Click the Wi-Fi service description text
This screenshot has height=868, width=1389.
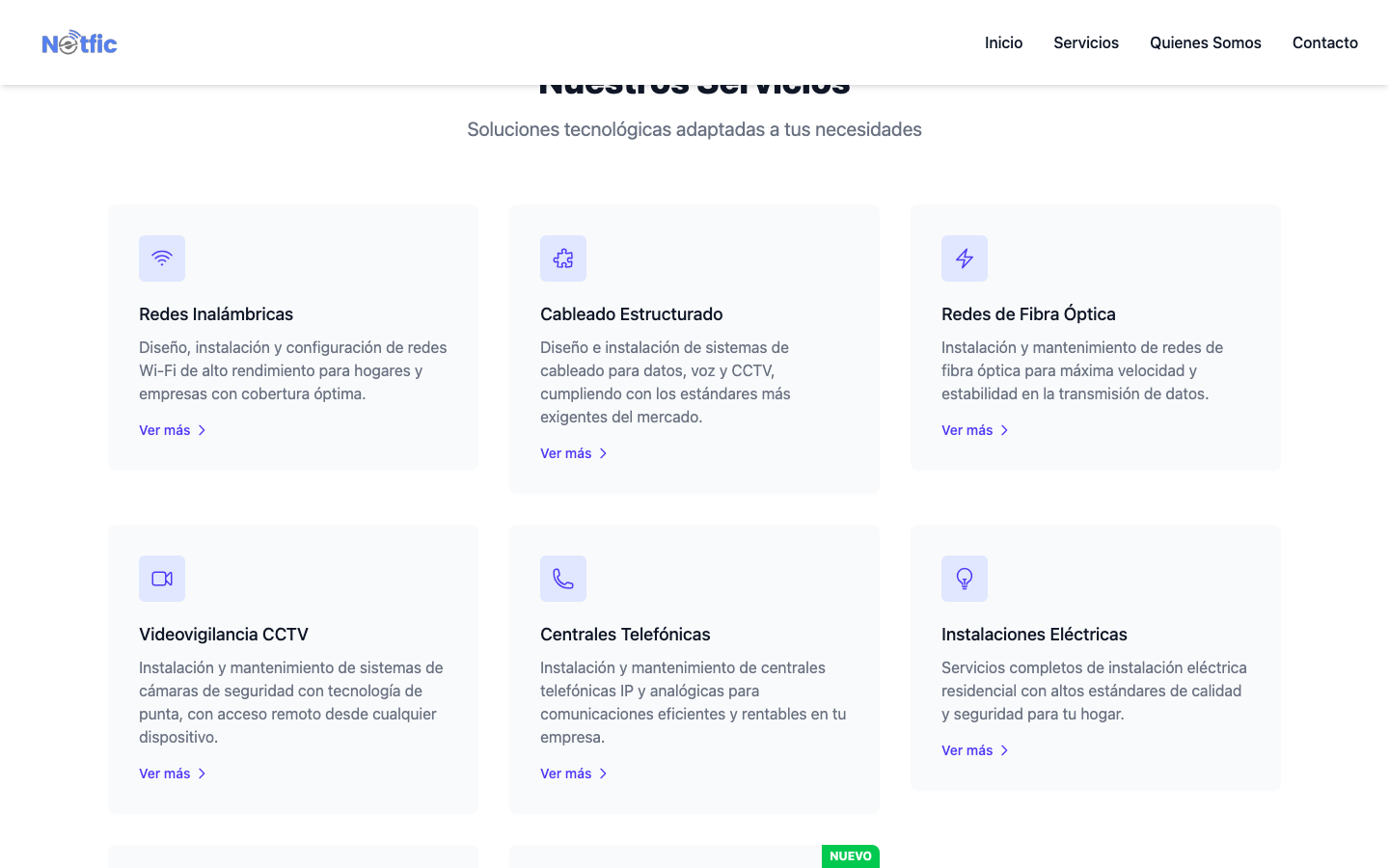(293, 370)
